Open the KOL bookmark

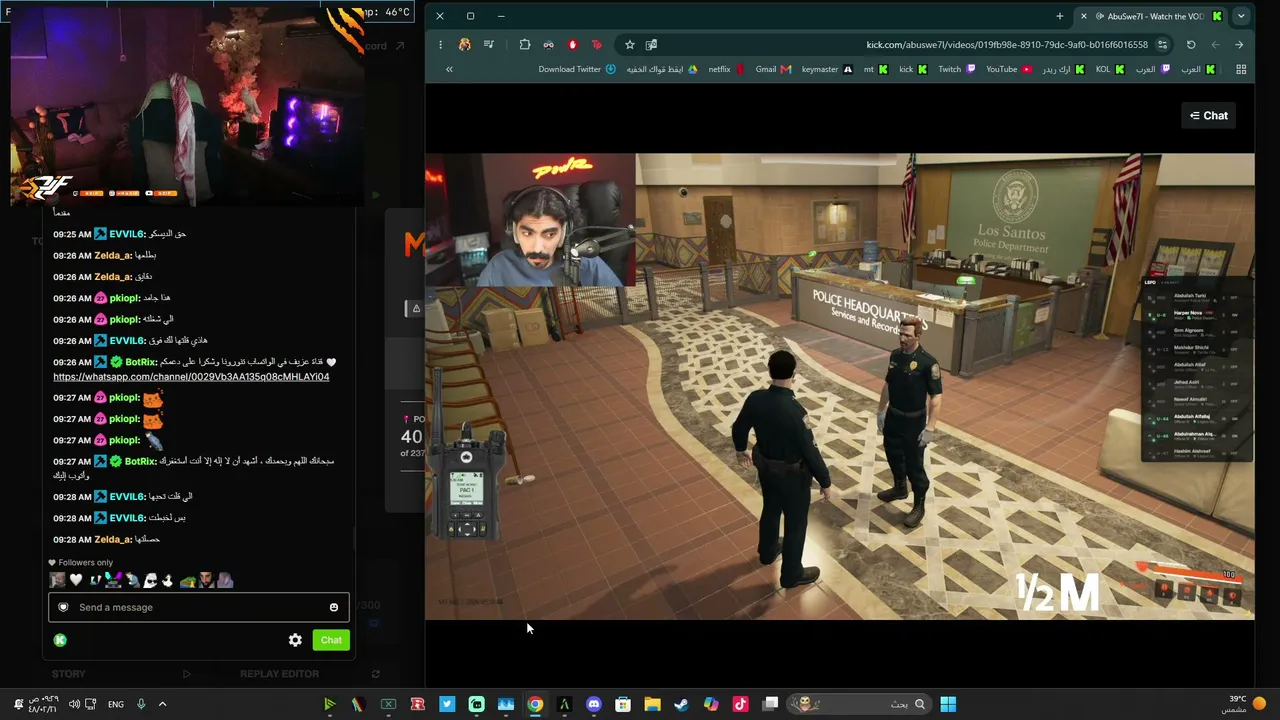(1111, 69)
